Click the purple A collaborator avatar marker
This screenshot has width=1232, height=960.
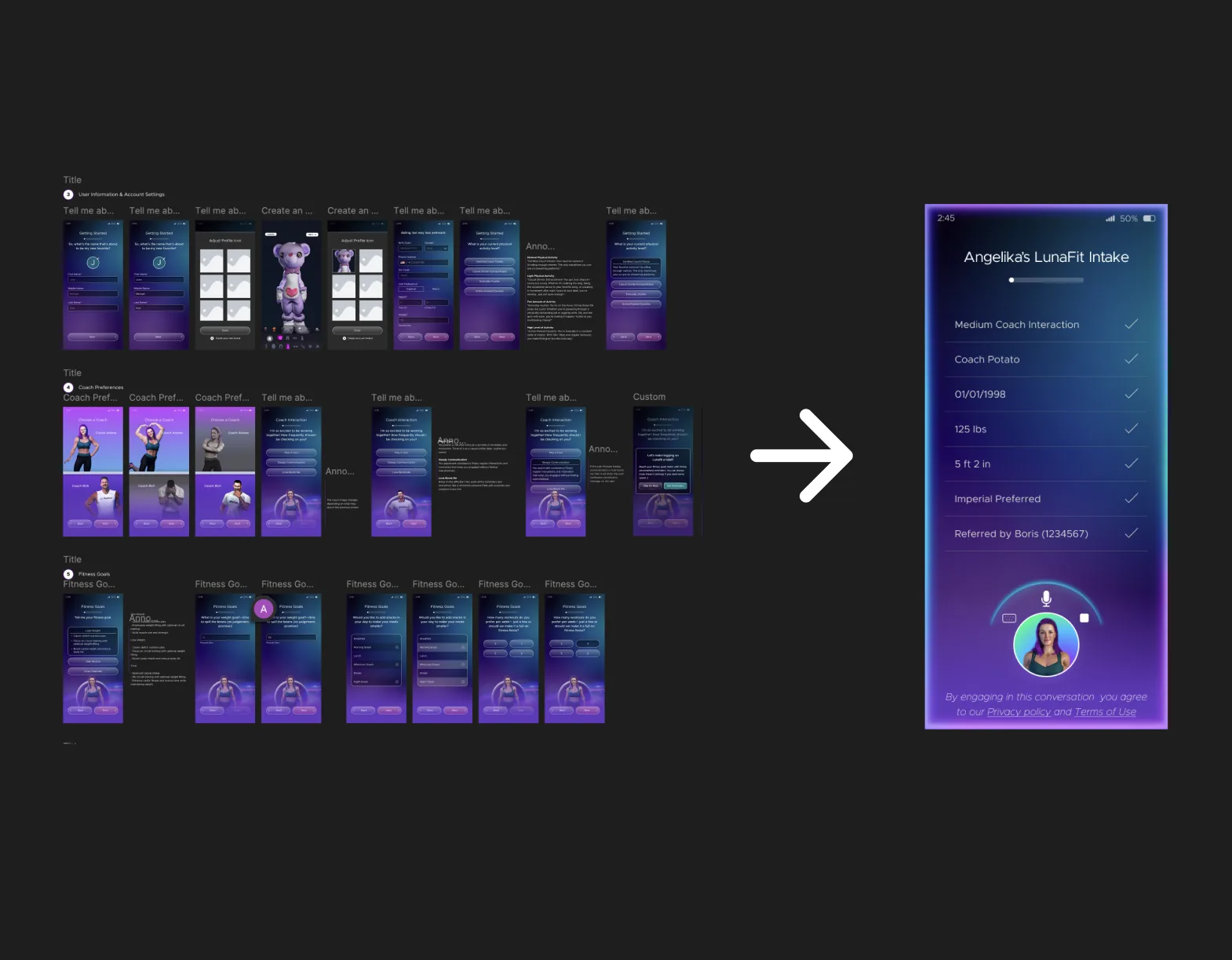264,609
